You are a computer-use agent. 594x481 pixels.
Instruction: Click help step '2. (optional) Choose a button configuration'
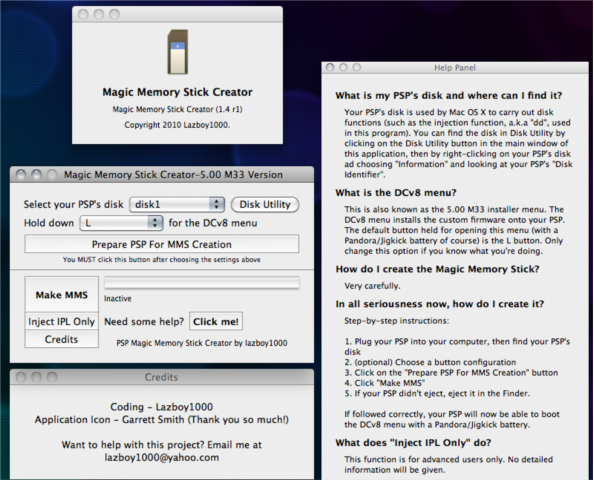(x=430, y=362)
